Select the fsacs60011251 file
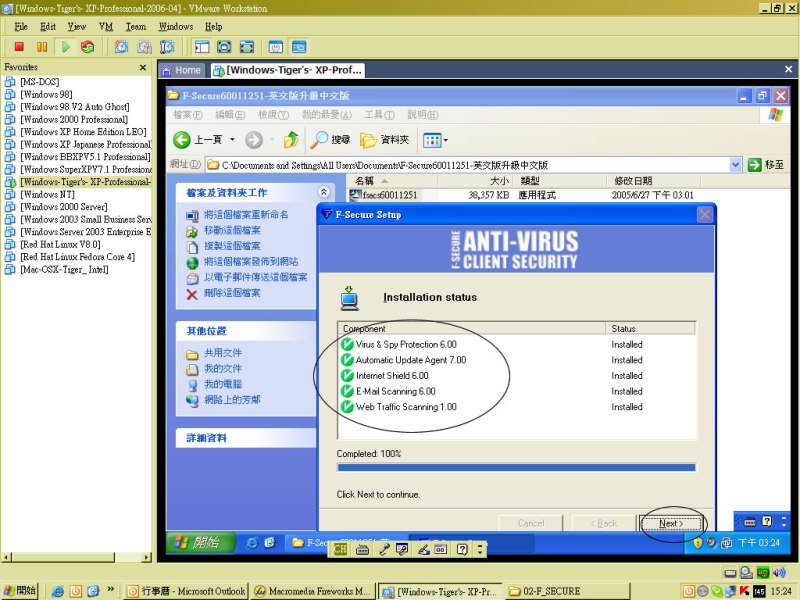Screen dimensions: 800x600 coord(384,195)
